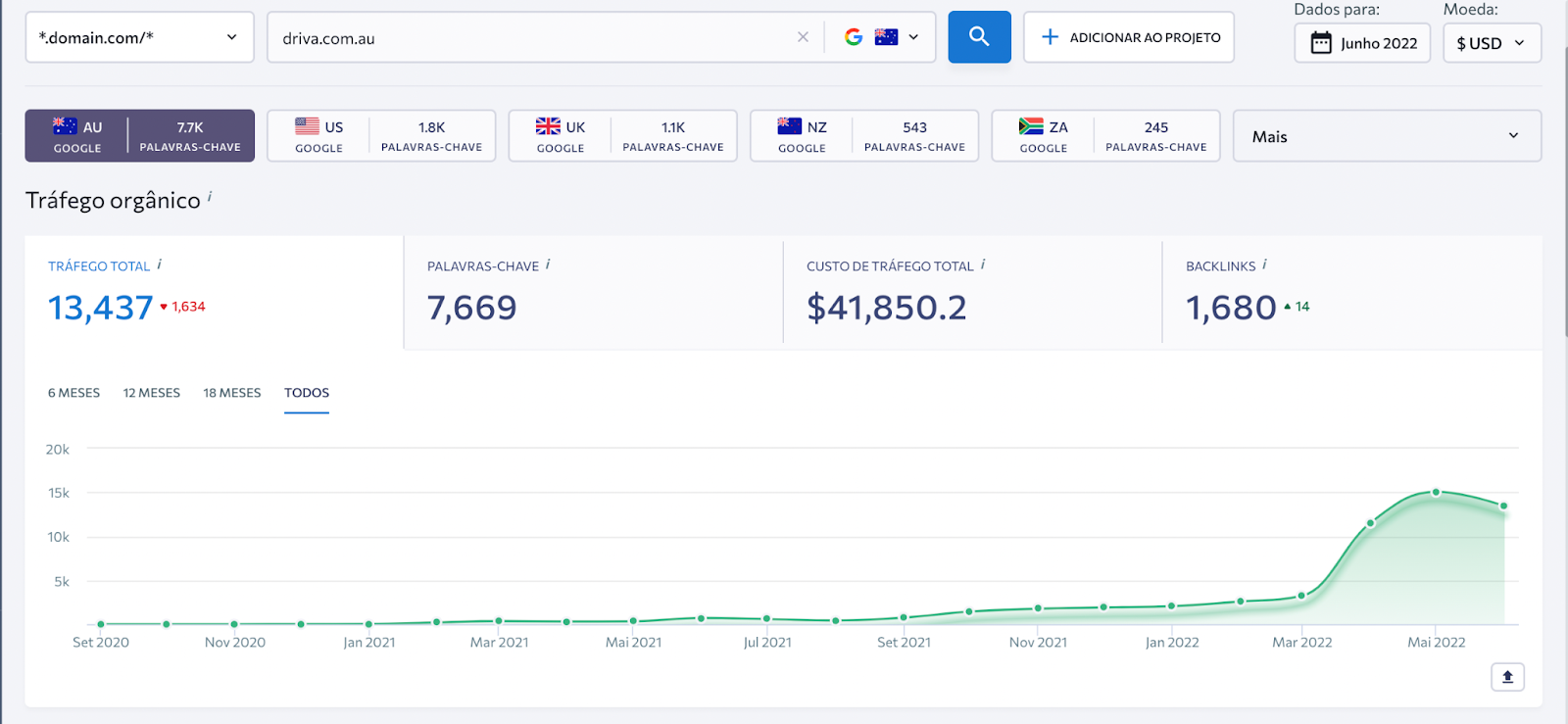
Task: Select the Palavras-chave 7,669 metric card
Action: coord(593,292)
